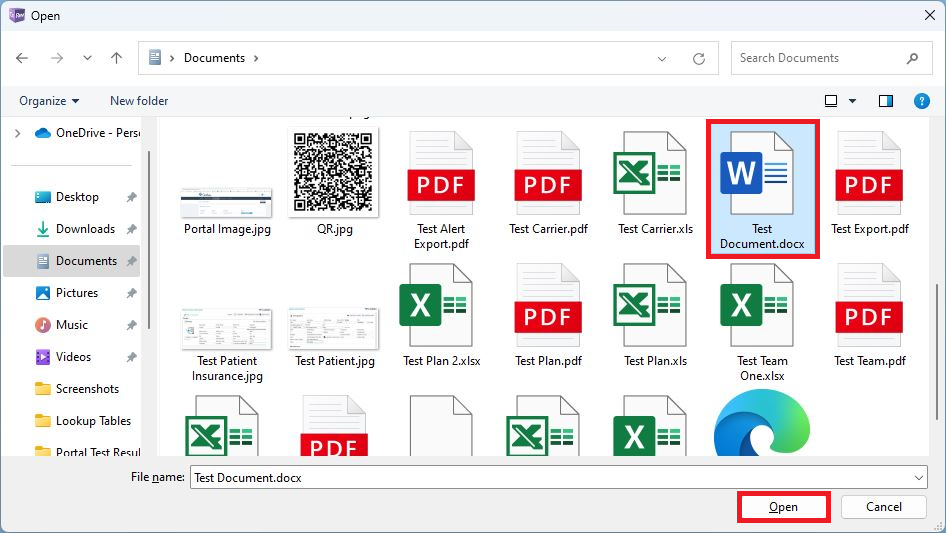Select Test Carrier.pdf

[548, 182]
